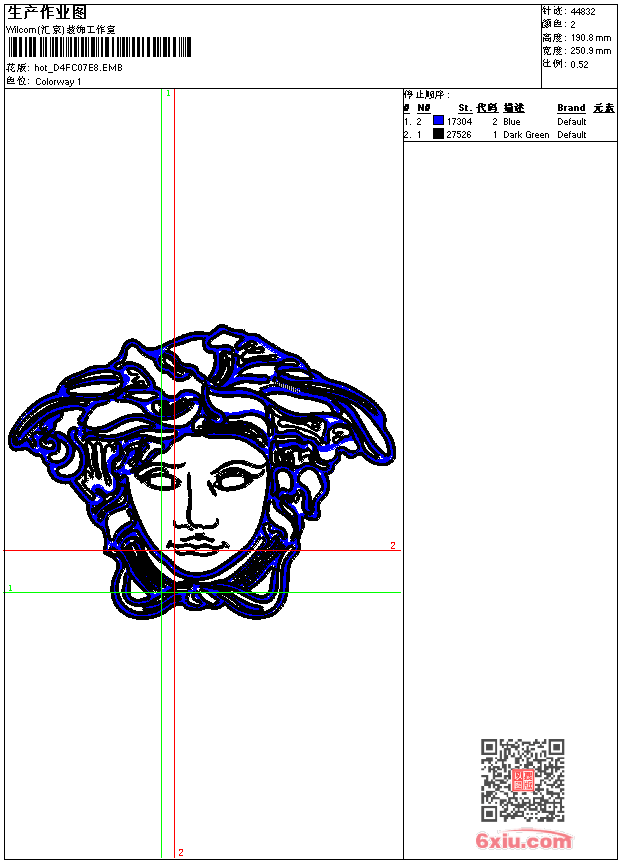Viewport: 620px width, 860px height.
Task: Click the St. column header
Action: (x=465, y=108)
